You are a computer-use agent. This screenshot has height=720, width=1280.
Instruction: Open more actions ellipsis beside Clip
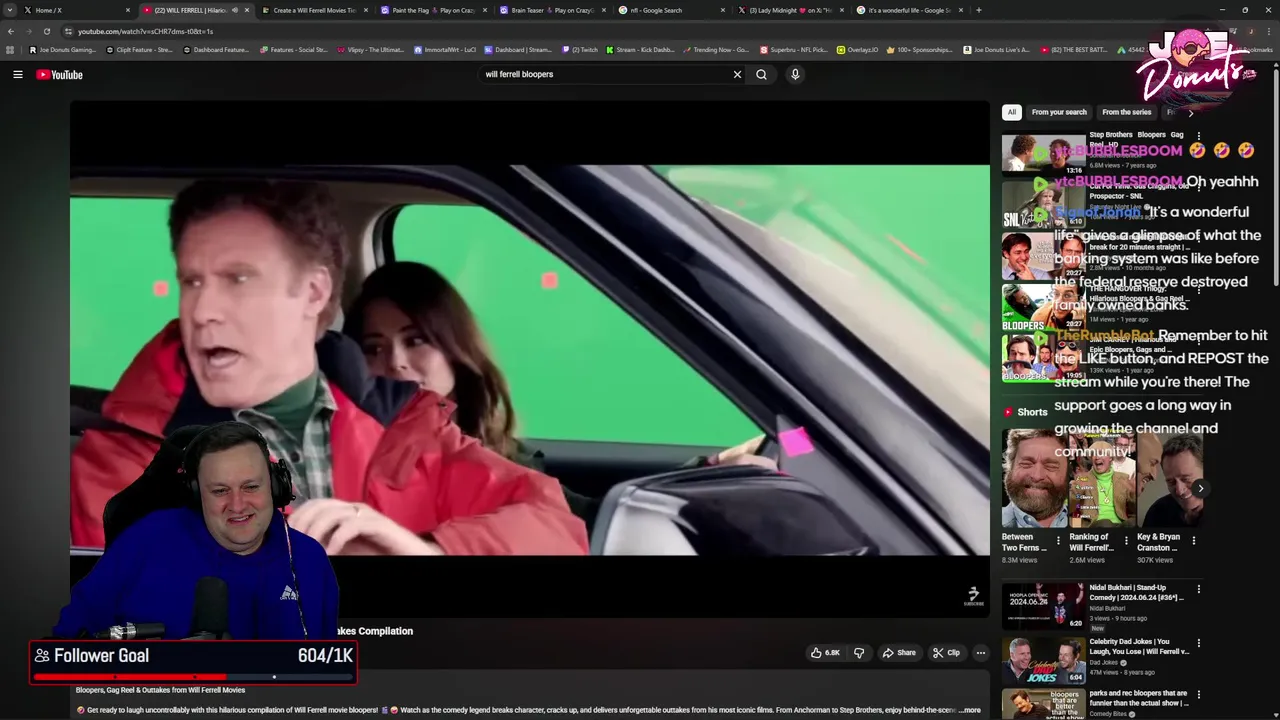pos(980,653)
